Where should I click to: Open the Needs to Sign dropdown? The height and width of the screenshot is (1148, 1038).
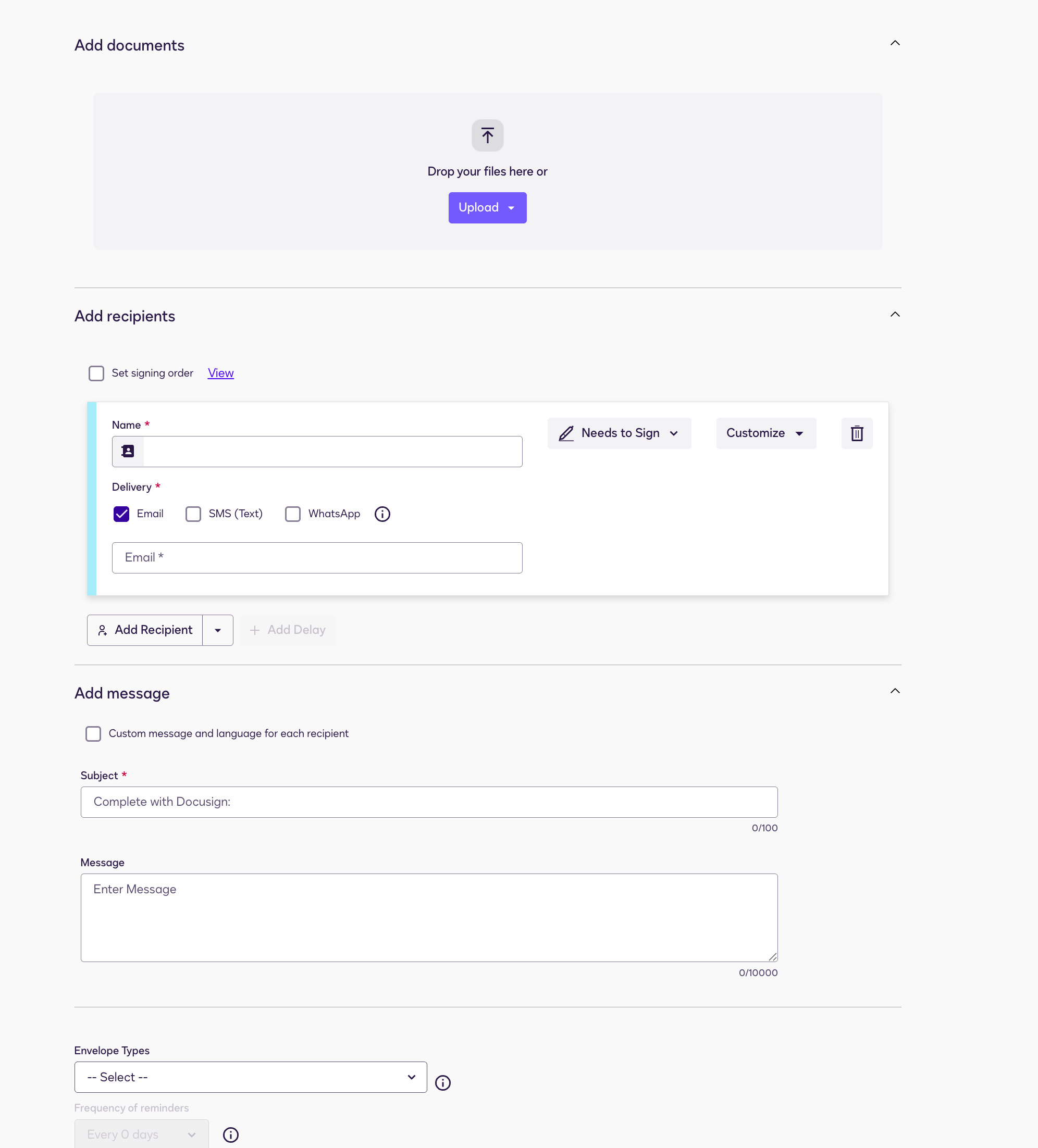pos(619,433)
